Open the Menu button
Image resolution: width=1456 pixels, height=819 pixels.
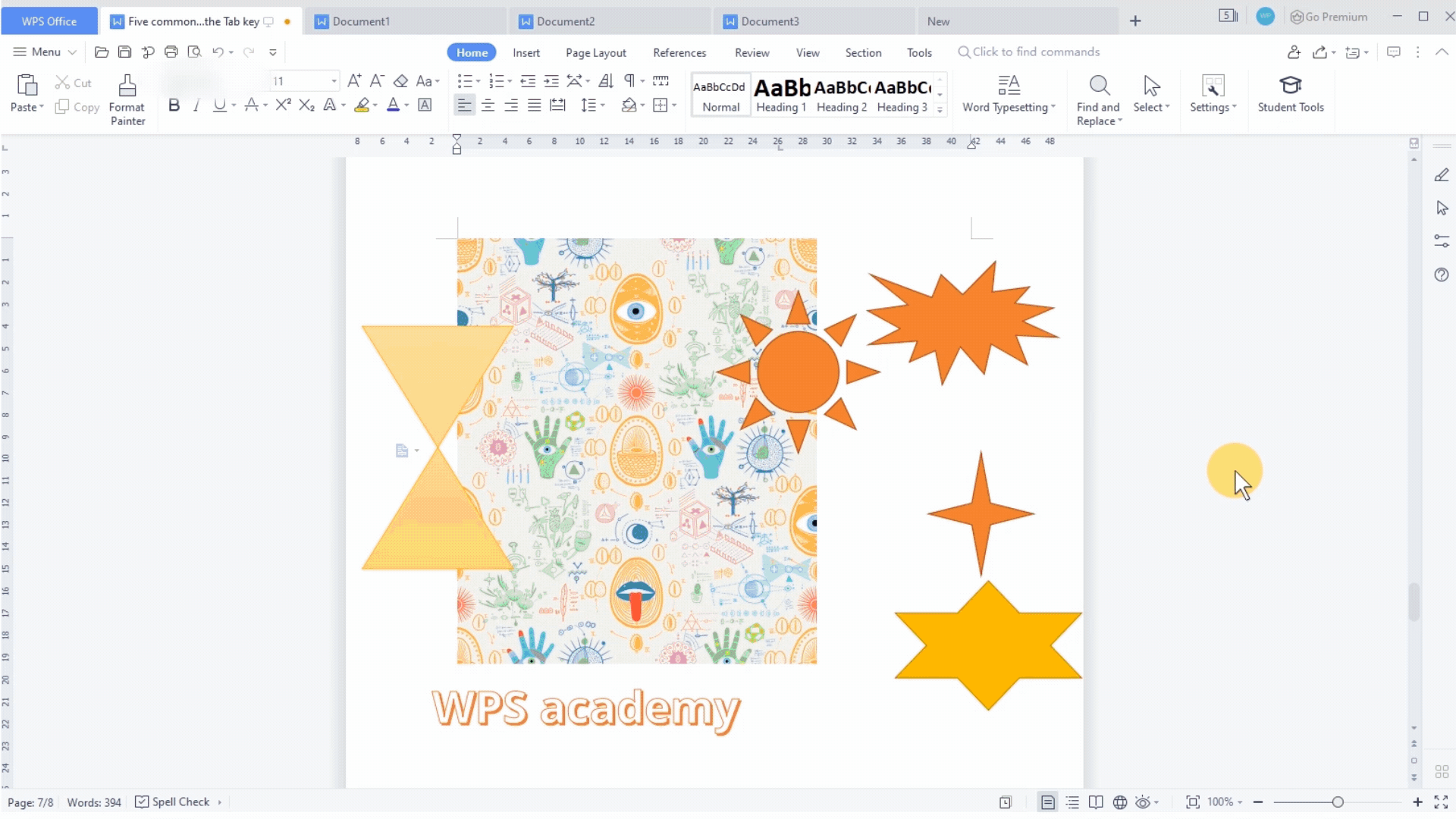pyautogui.click(x=45, y=52)
